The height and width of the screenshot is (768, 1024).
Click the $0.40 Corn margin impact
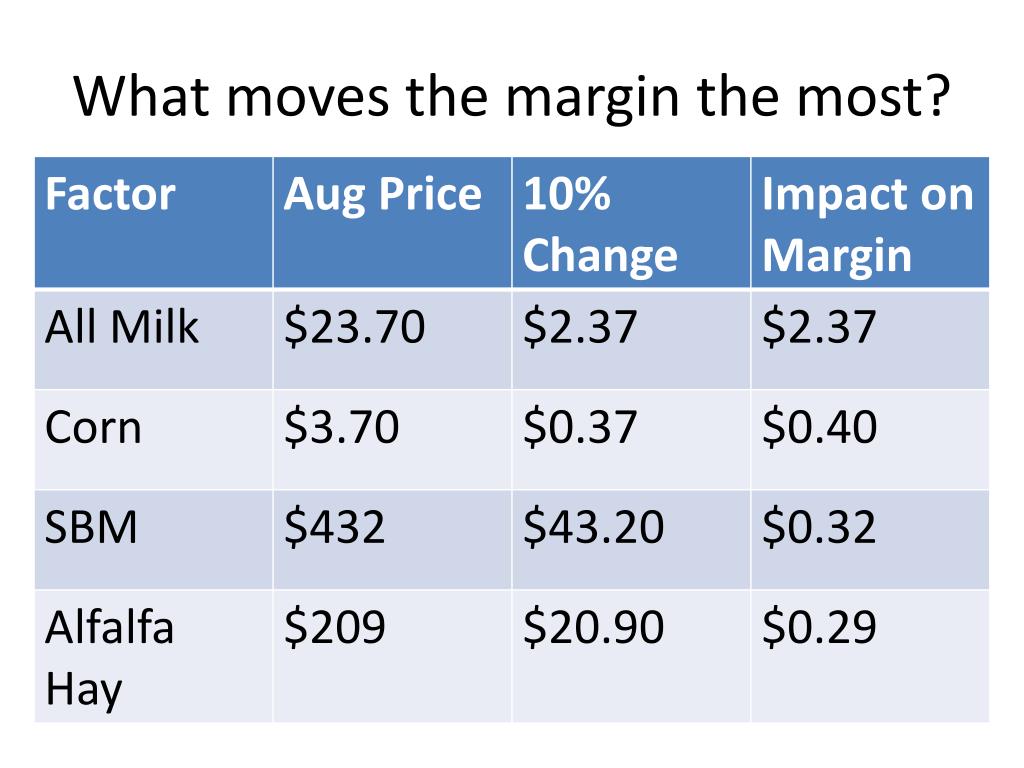pyautogui.click(x=870, y=440)
